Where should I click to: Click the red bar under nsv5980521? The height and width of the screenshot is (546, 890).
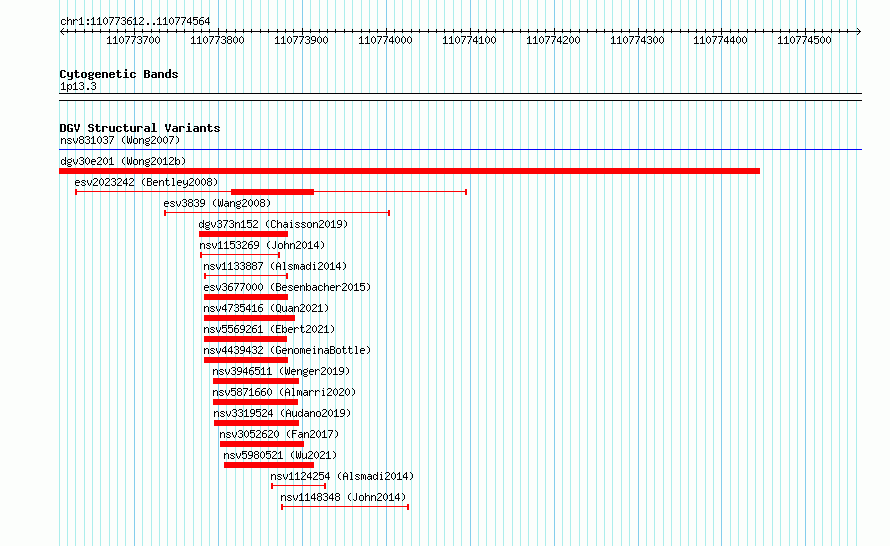[269, 465]
